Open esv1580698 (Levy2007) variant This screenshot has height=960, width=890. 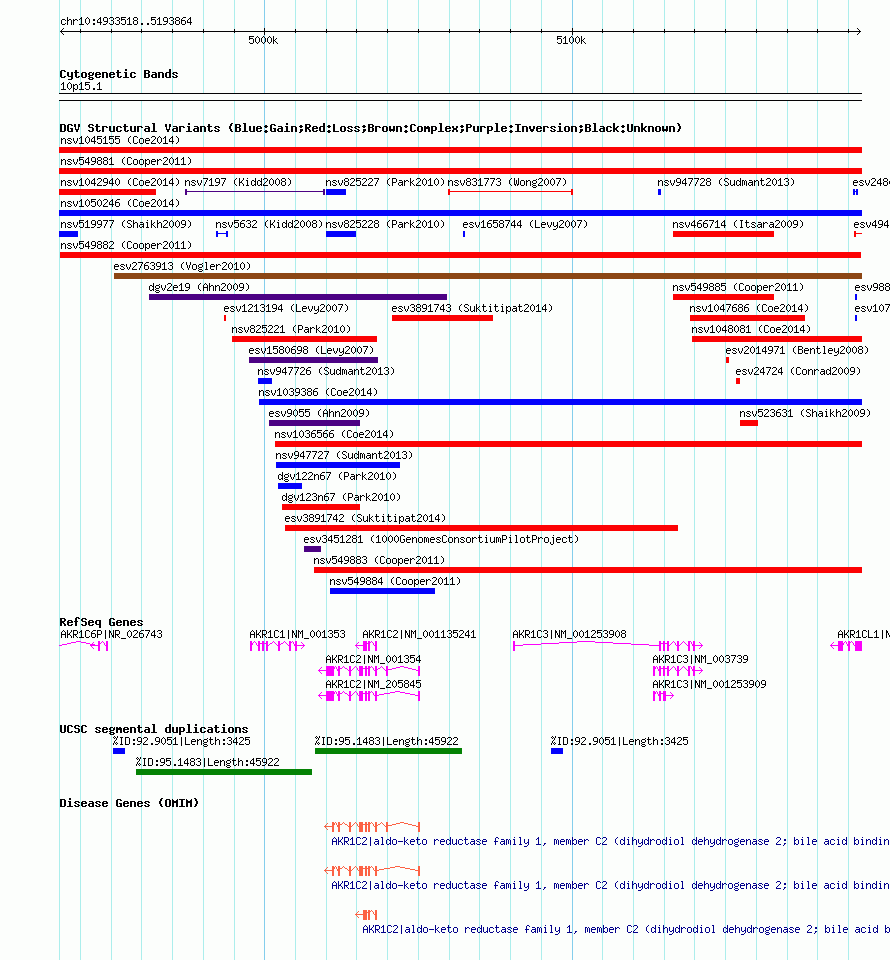click(x=313, y=360)
